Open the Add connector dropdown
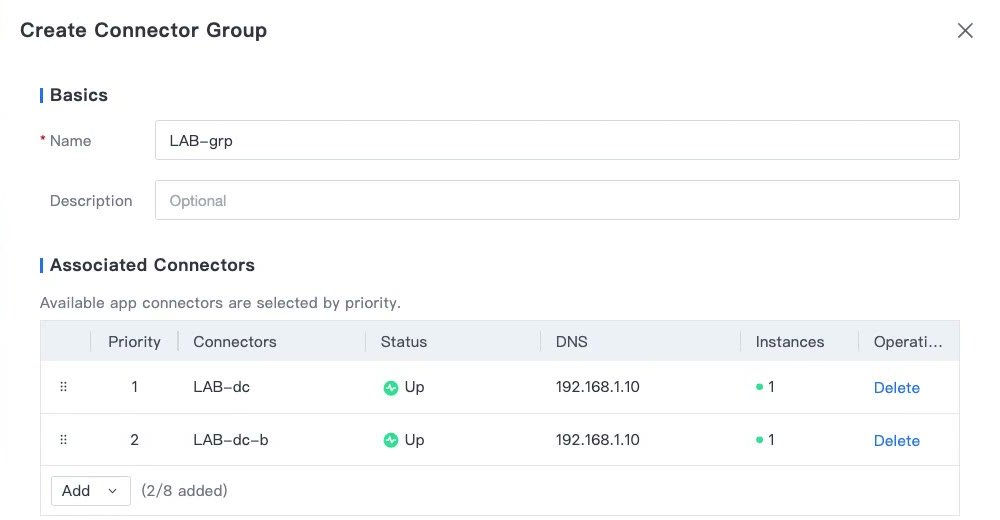Screen dimensions: 1000x520 click(x=91, y=491)
